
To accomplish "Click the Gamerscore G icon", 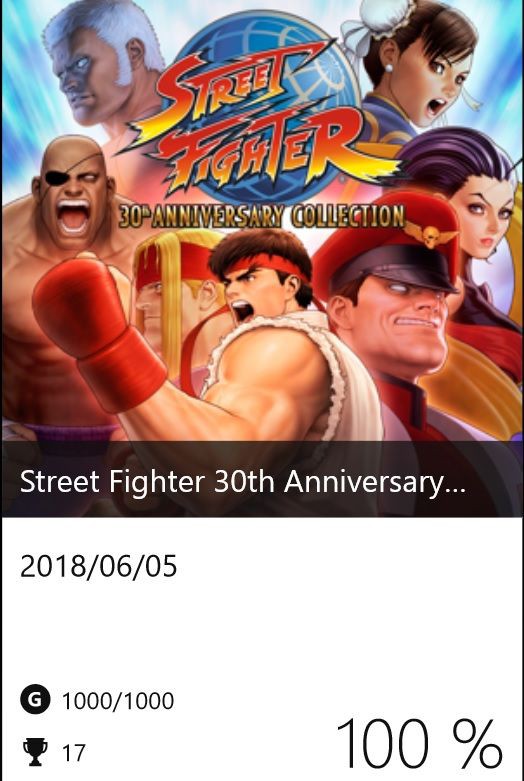I will pyautogui.click(x=35, y=699).
